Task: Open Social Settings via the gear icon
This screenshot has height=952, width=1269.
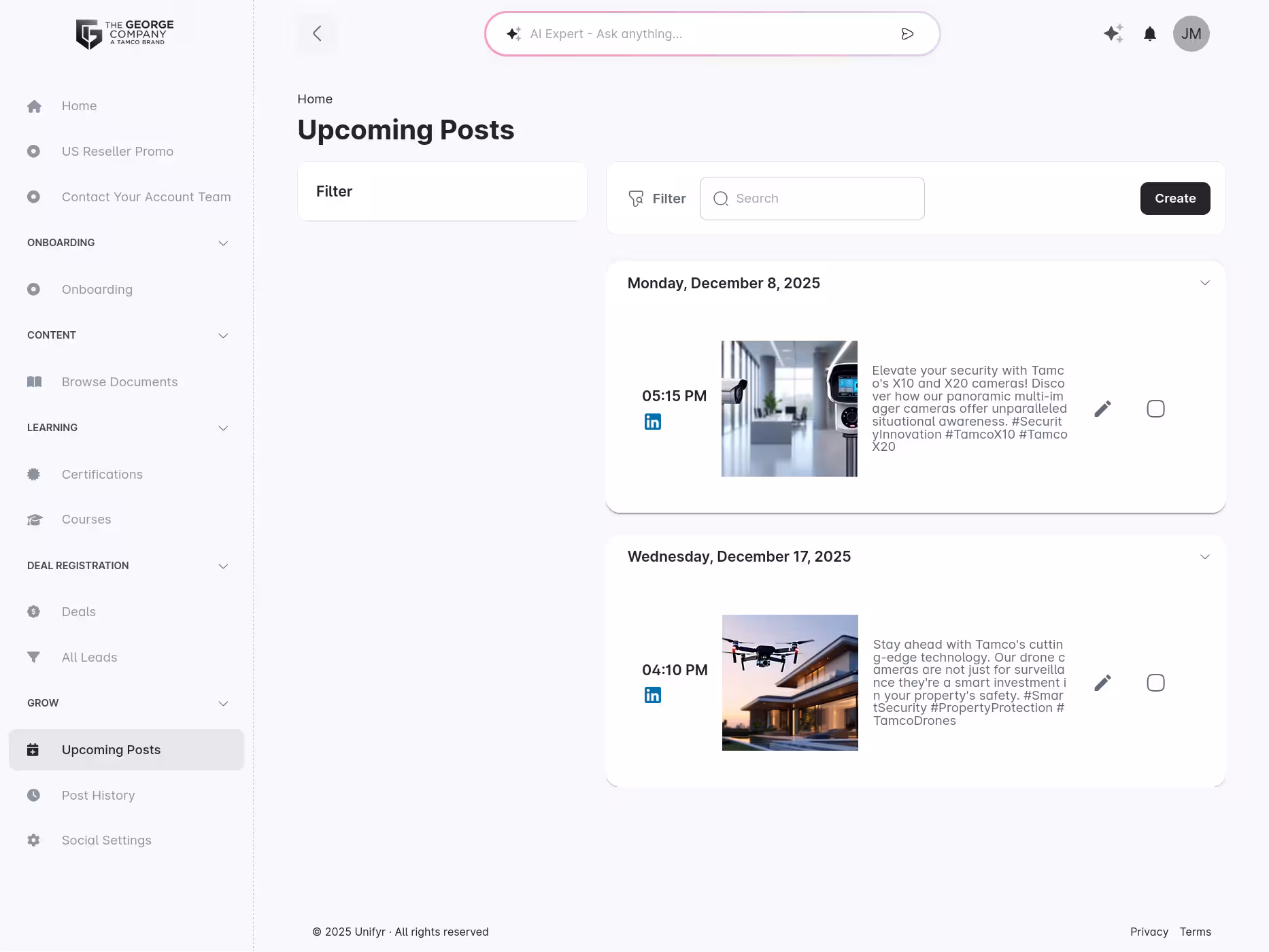Action: 34,840
